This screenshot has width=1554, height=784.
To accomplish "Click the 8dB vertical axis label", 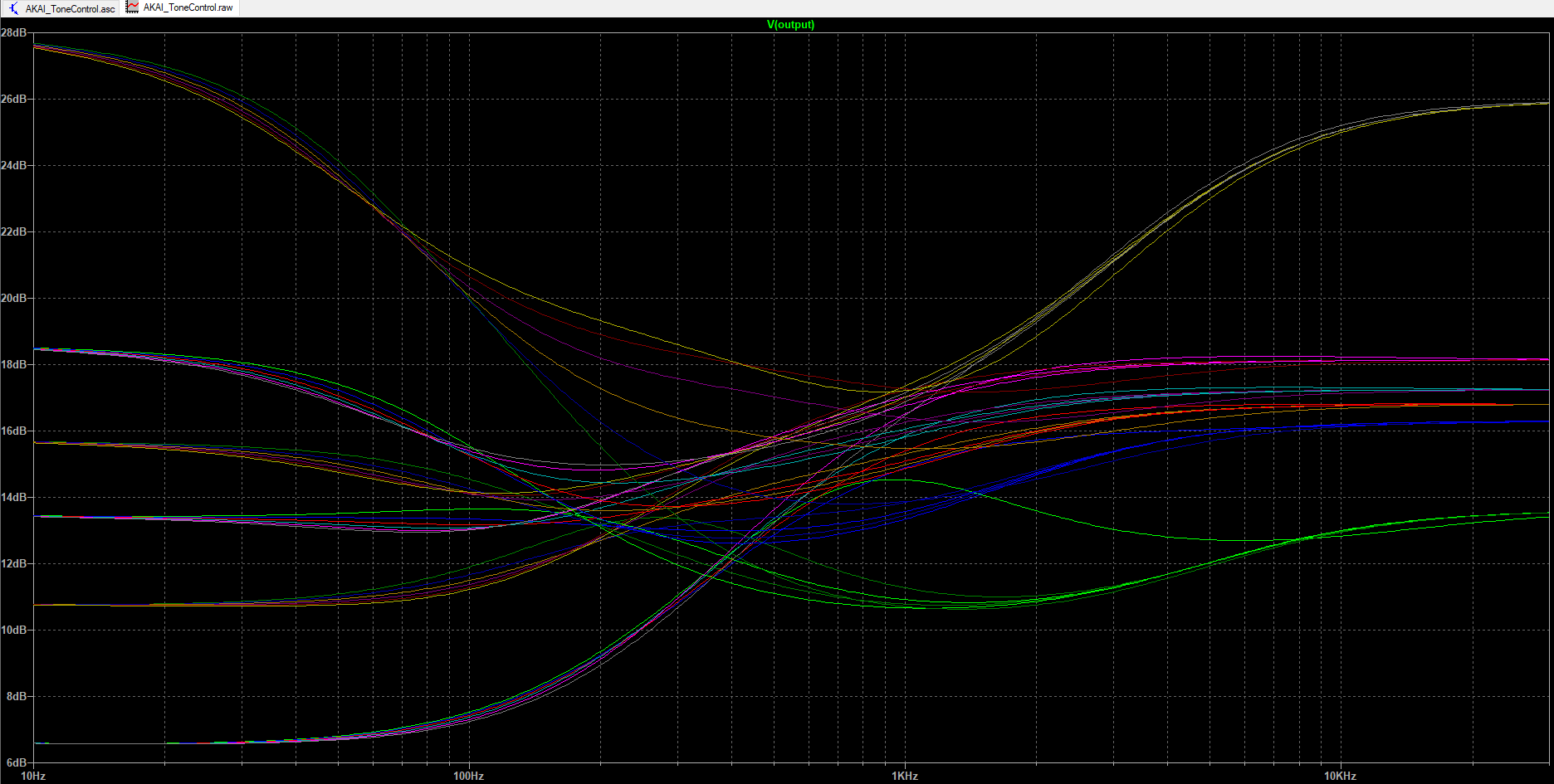I will (x=17, y=696).
